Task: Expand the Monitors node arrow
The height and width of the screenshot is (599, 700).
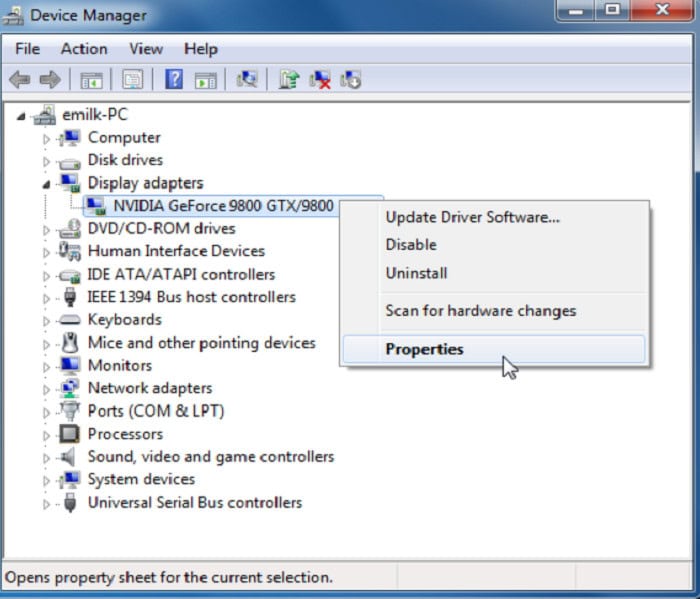Action: [46, 366]
